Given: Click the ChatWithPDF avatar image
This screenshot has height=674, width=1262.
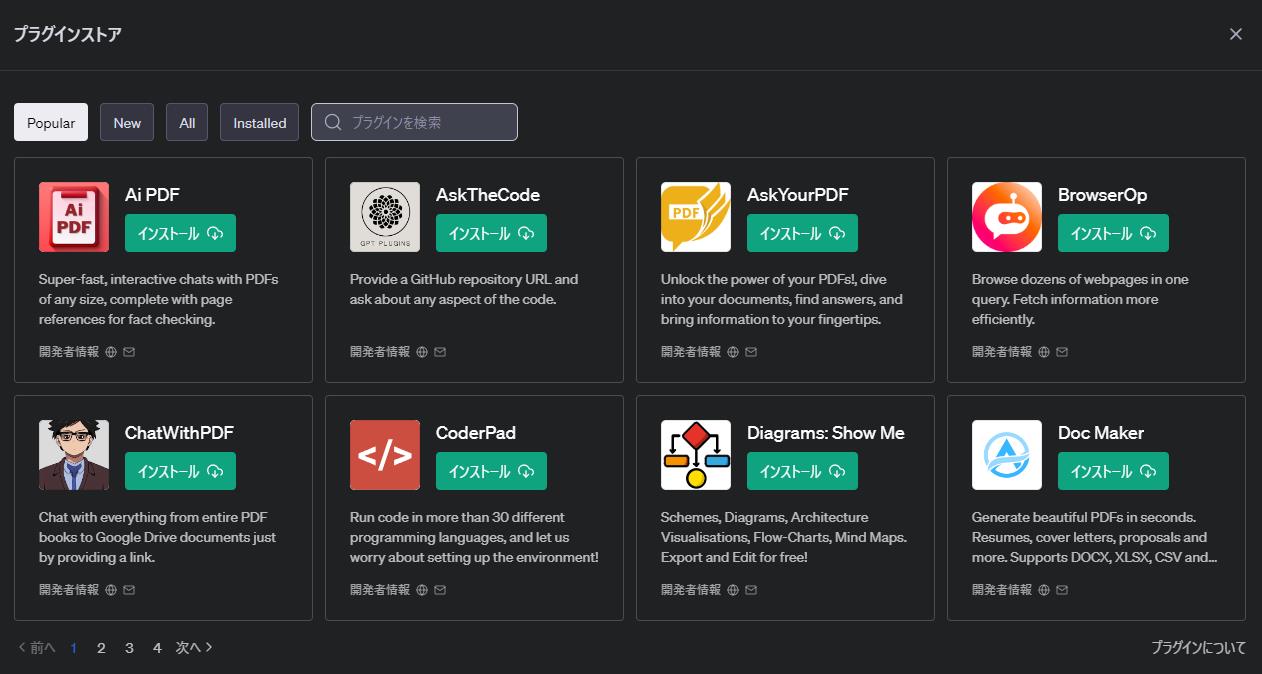Looking at the screenshot, I should (74, 455).
